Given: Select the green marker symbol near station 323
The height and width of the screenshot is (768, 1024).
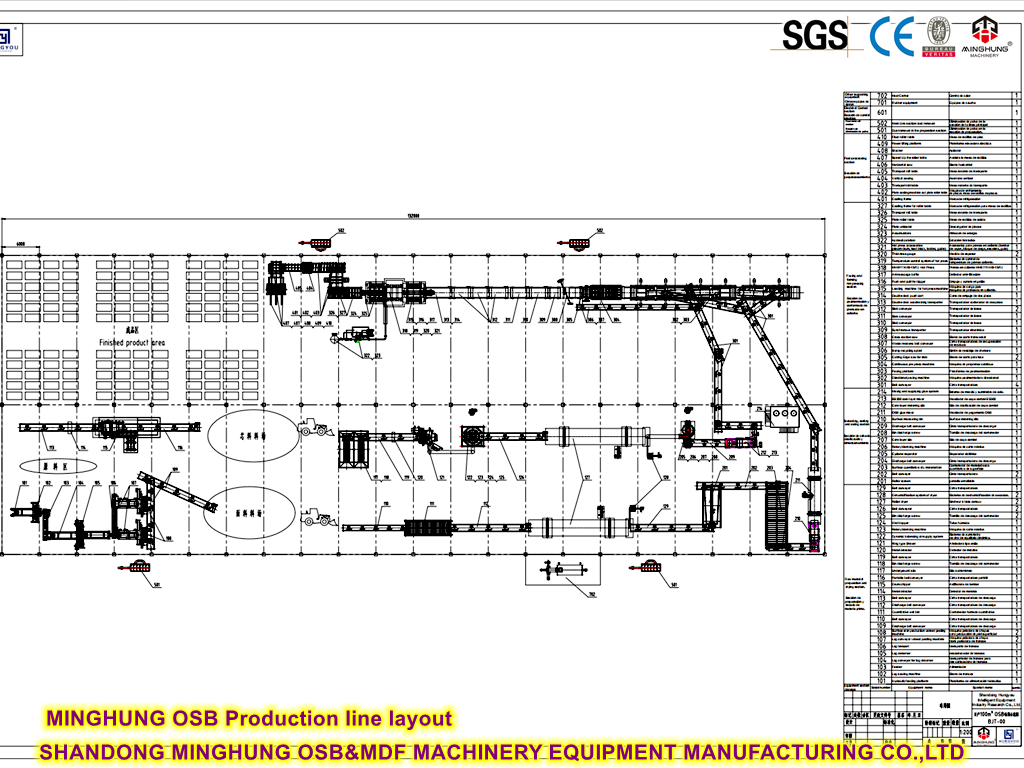Looking at the screenshot, I should [360, 340].
